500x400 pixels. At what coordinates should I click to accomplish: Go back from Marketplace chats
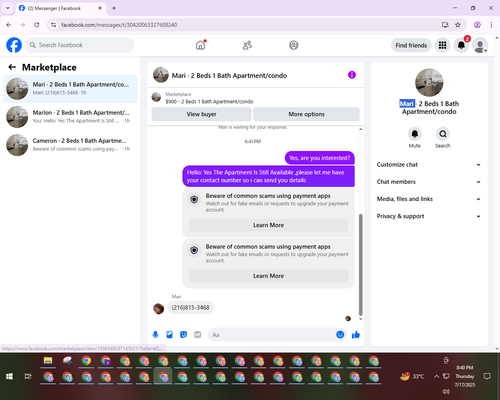coord(12,67)
